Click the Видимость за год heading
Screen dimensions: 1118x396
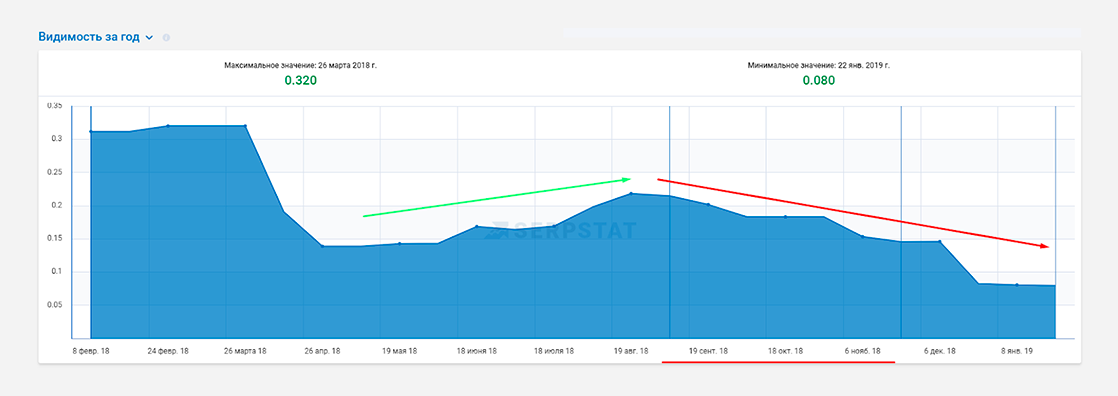(x=89, y=37)
